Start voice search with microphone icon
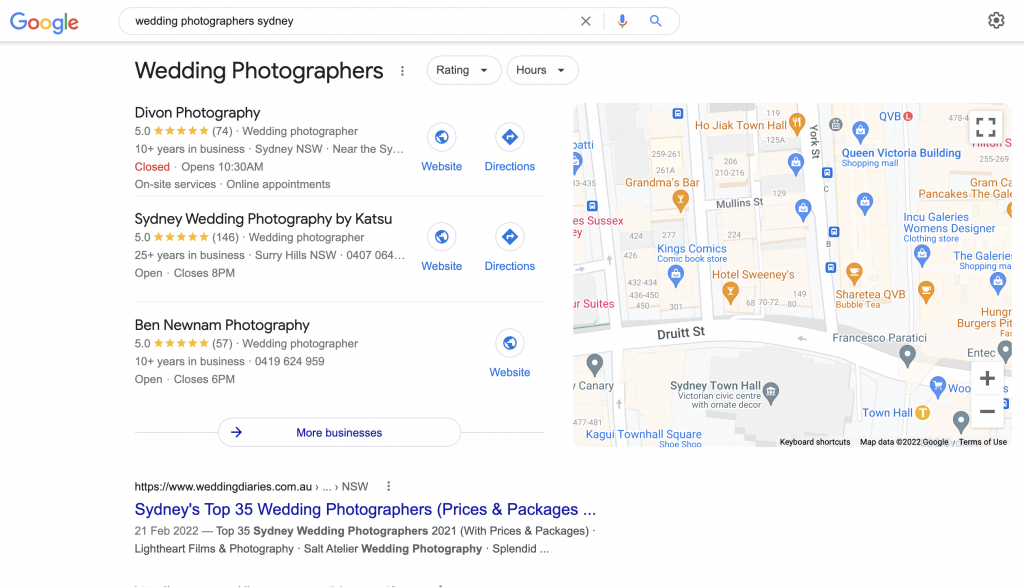1024x587 pixels. 622,21
